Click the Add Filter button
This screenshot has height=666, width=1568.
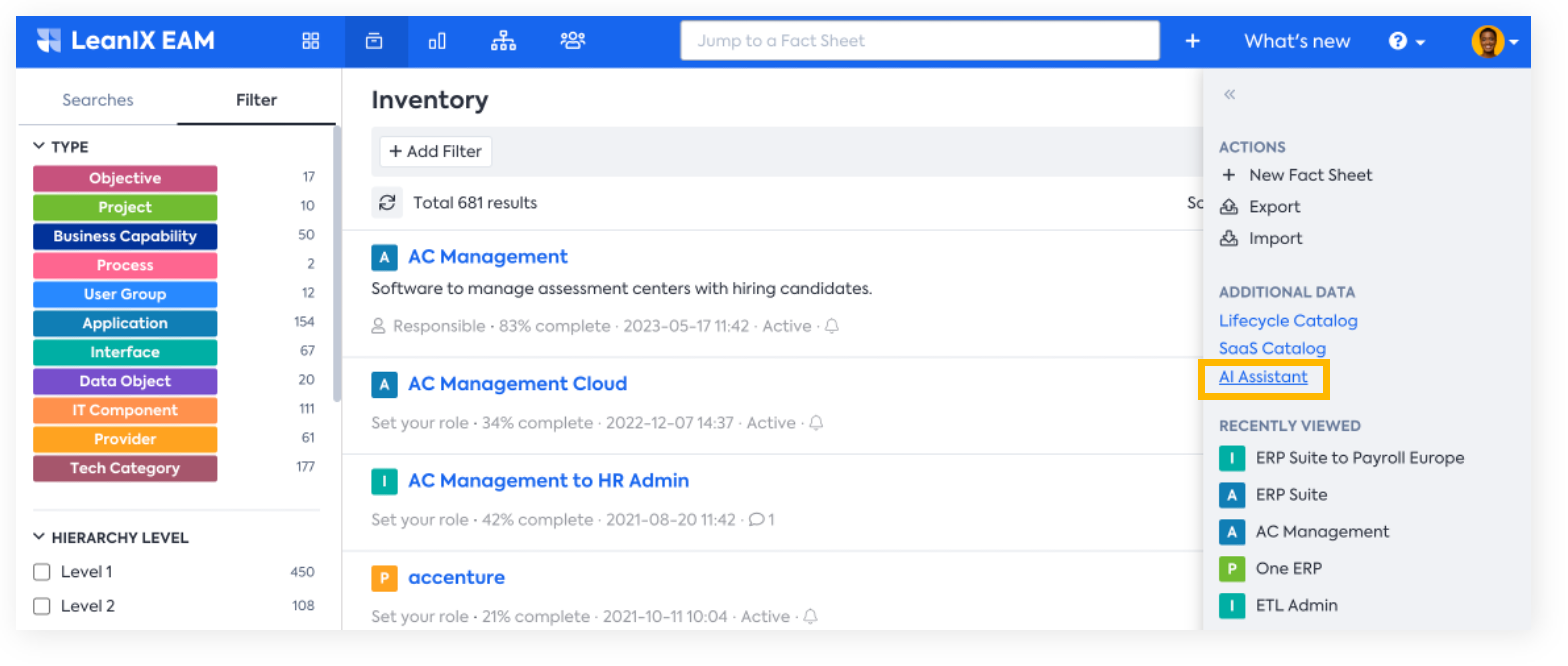coord(436,152)
